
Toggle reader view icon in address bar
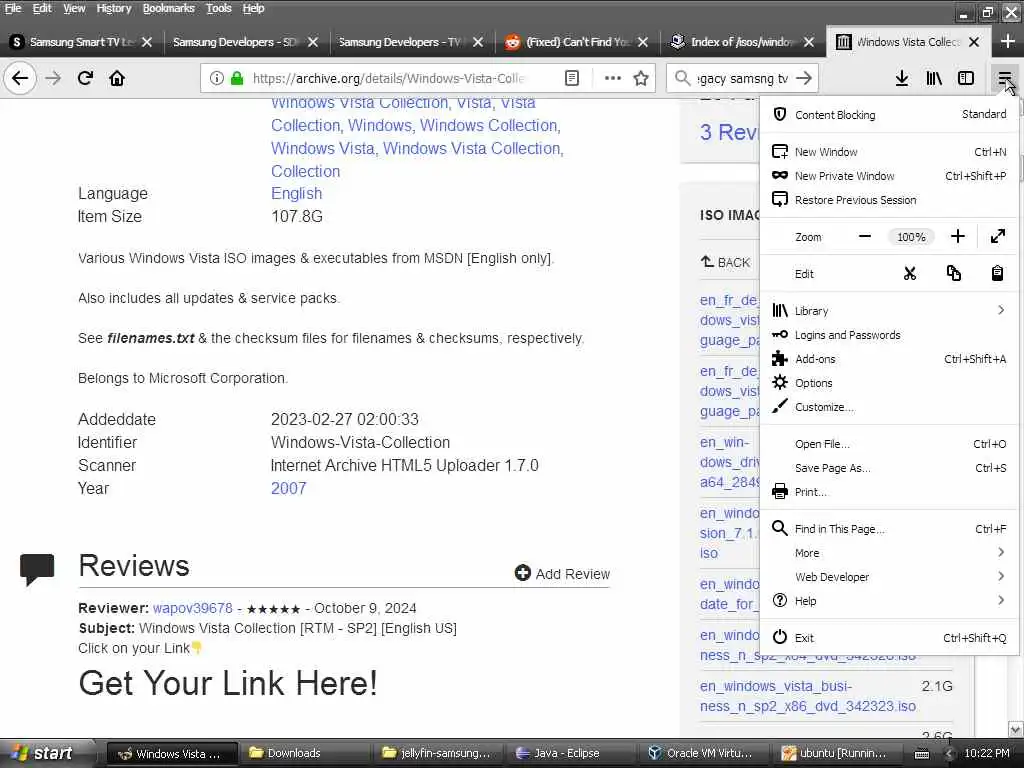[x=571, y=78]
